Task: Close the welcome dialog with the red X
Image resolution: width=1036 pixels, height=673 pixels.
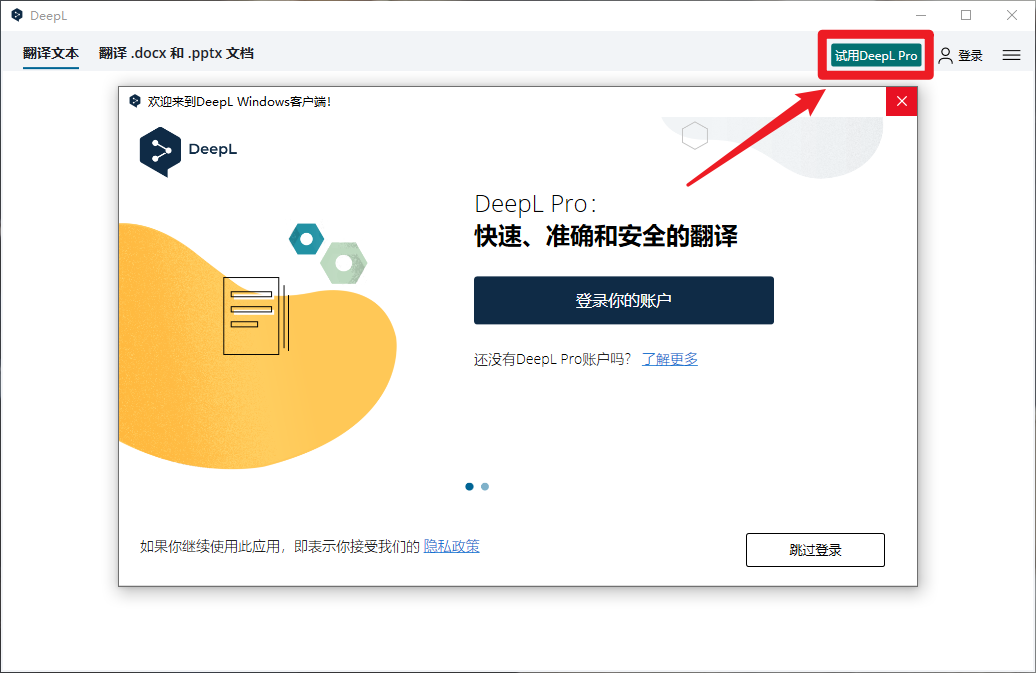Action: pyautogui.click(x=901, y=101)
